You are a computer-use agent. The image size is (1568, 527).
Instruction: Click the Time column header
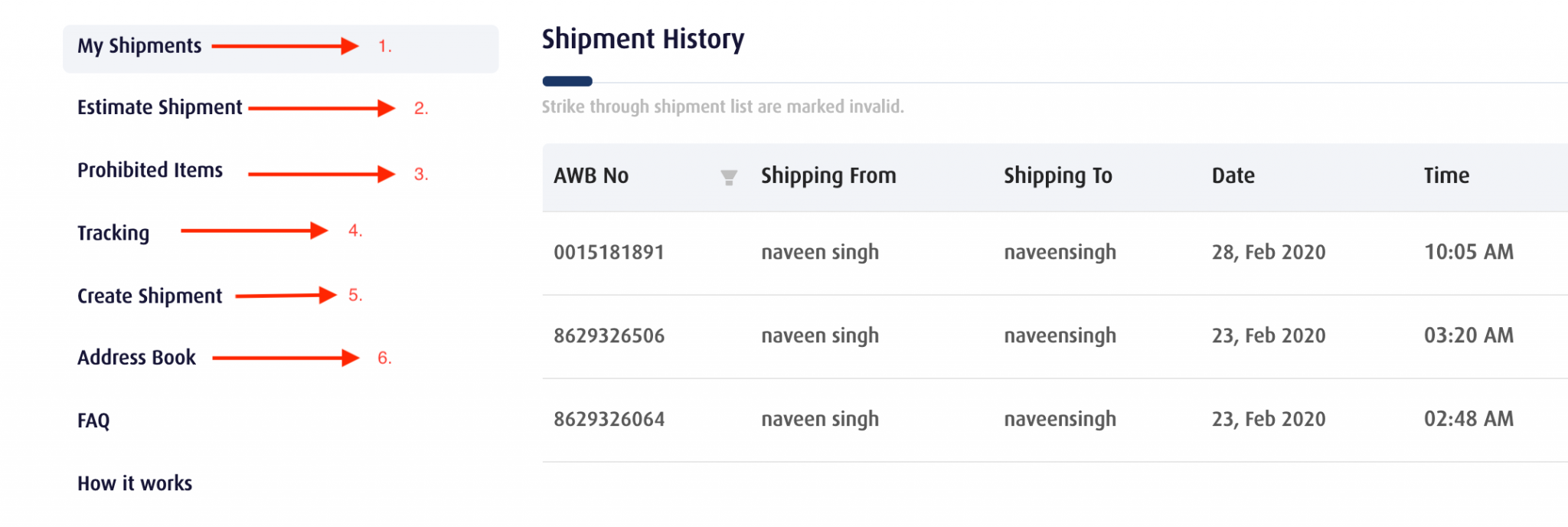coord(1446,176)
